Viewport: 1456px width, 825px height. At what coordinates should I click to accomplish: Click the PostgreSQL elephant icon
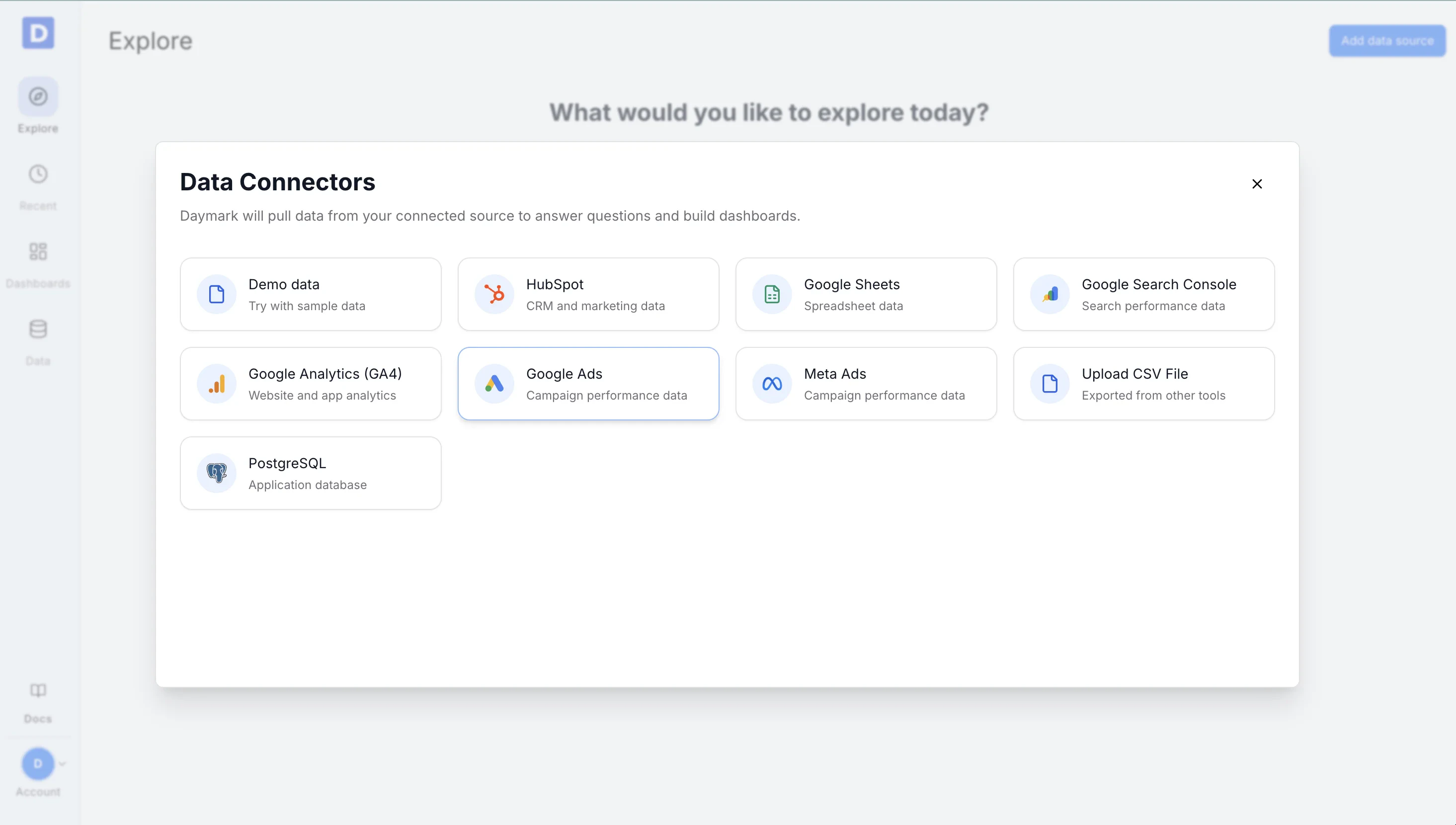pos(217,473)
